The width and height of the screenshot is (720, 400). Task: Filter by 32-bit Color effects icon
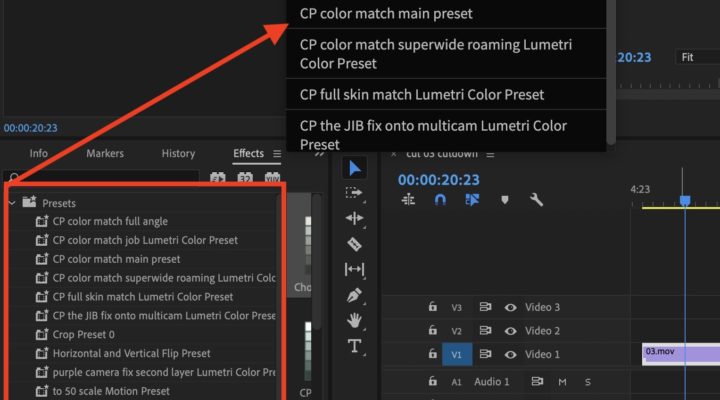pos(245,178)
